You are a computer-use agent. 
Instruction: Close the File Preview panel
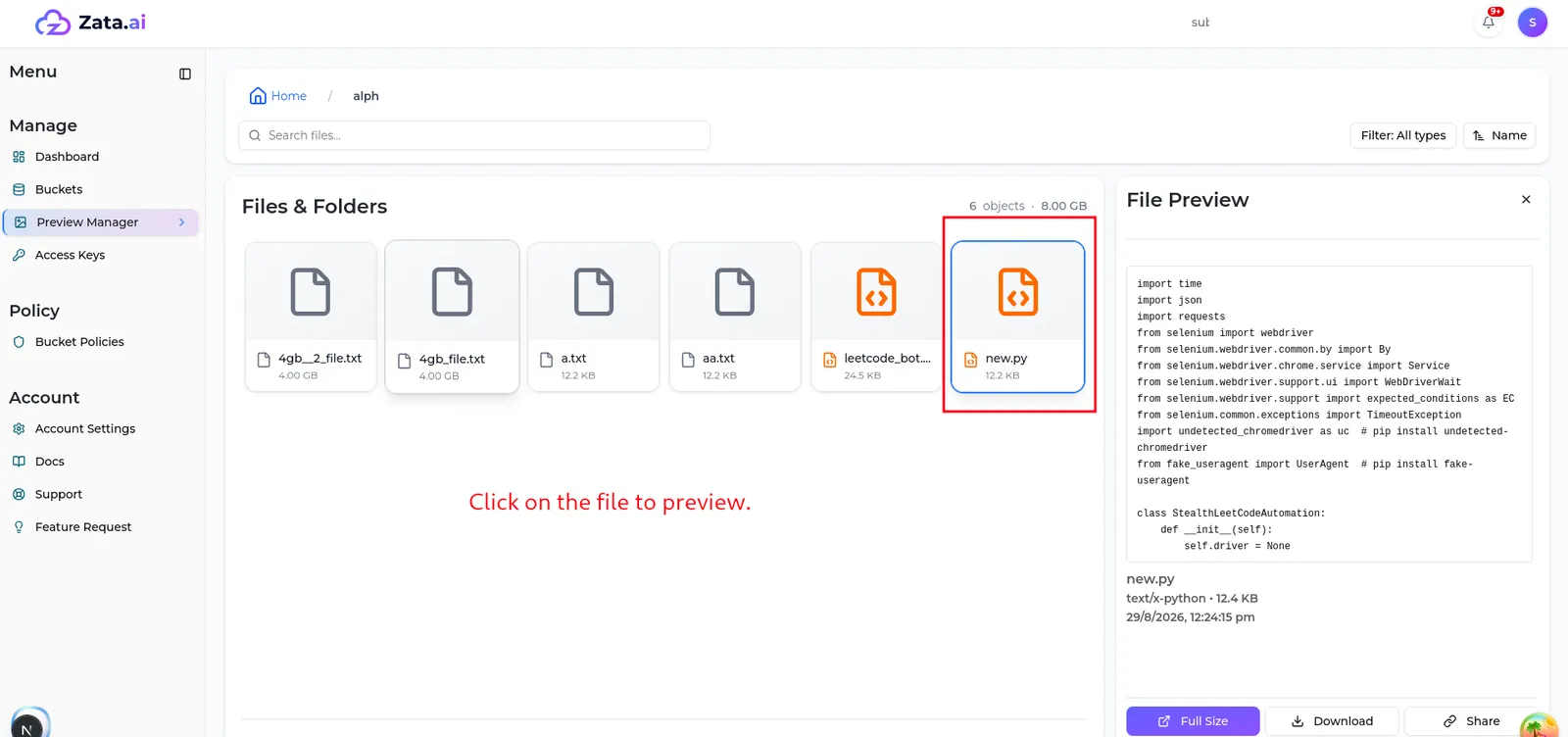(1526, 200)
